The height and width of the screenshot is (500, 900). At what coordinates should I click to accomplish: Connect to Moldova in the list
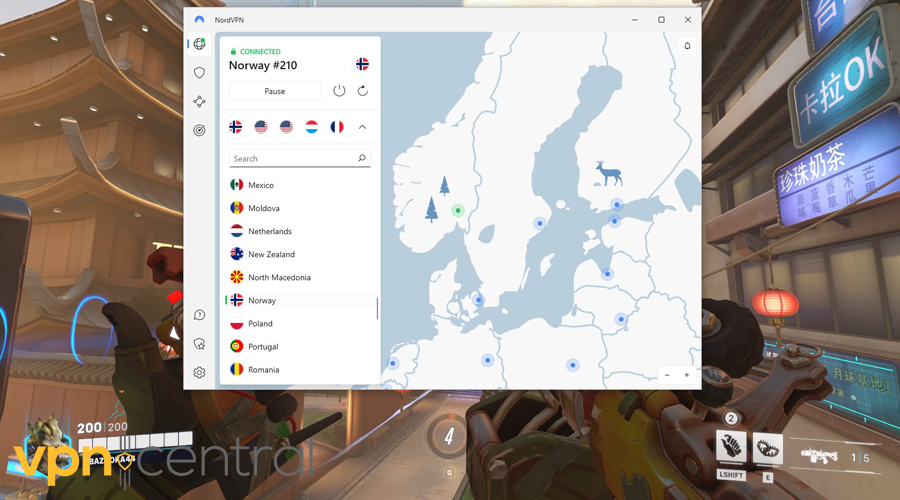pyautogui.click(x=300, y=208)
